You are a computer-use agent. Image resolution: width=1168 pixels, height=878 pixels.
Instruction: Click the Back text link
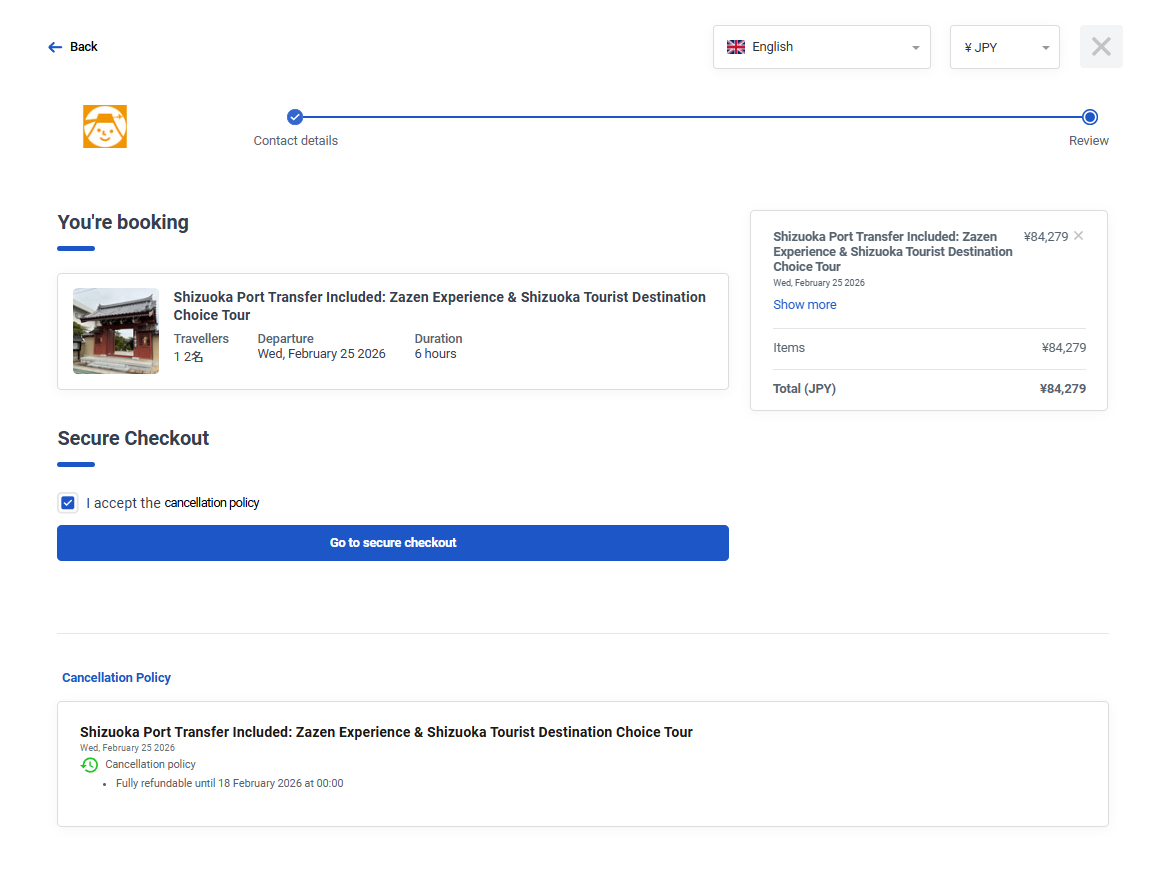84,47
